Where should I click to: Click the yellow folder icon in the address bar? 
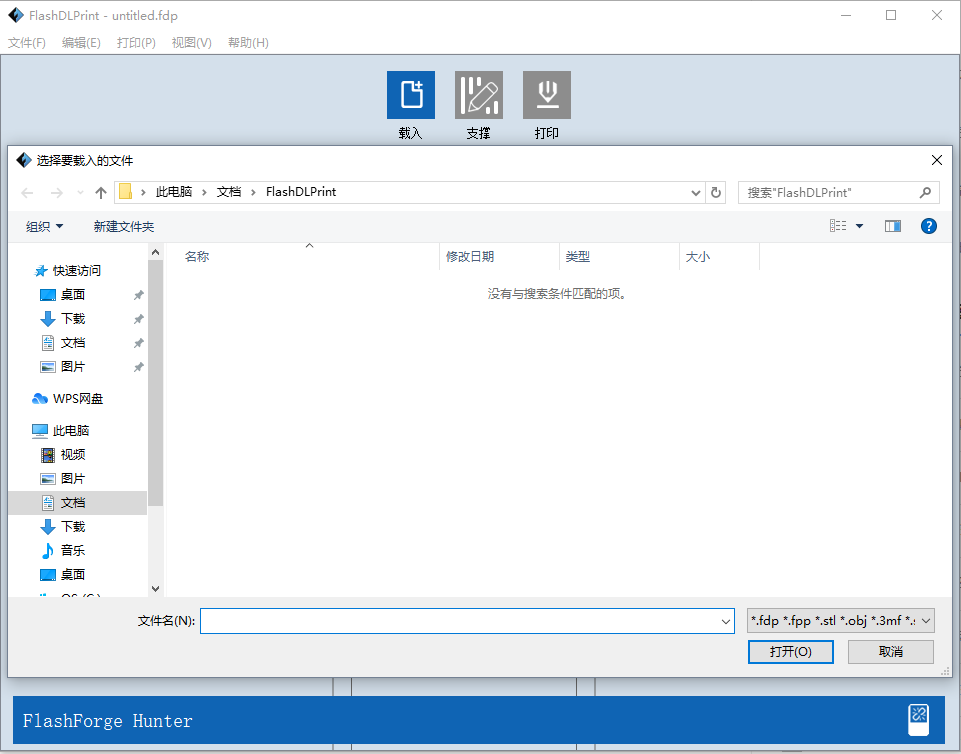125,192
